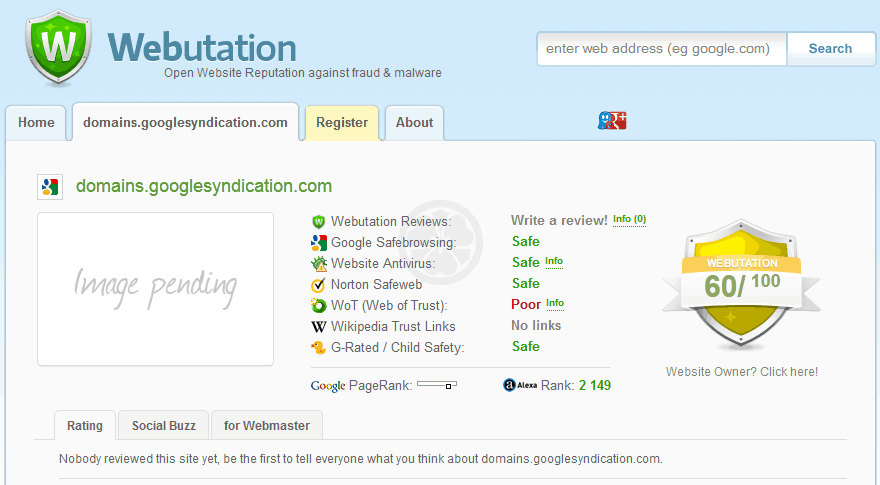Click Info (0) link next to reviews
880x485 pixels.
pos(629,219)
